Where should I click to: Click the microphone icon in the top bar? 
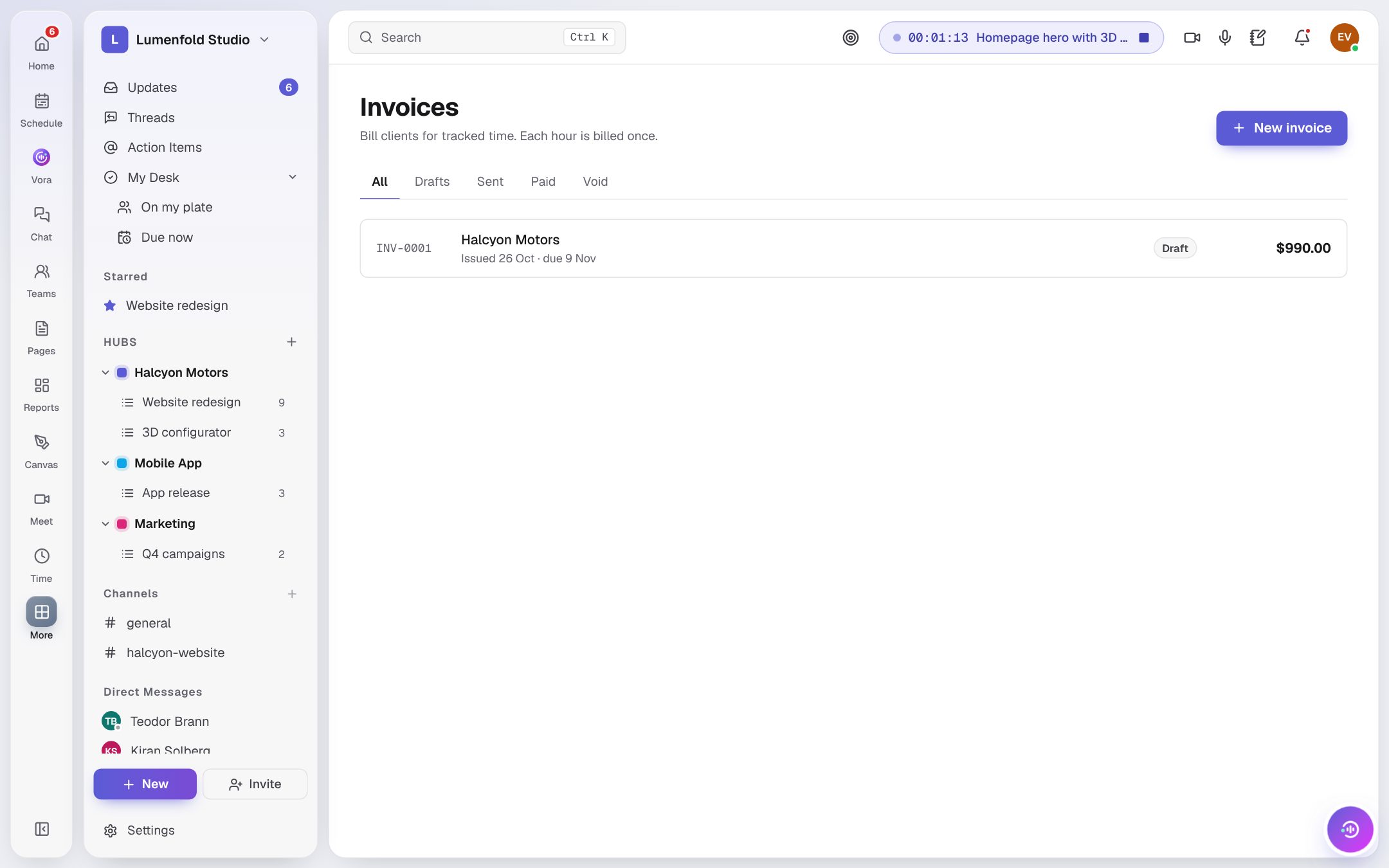click(1224, 37)
